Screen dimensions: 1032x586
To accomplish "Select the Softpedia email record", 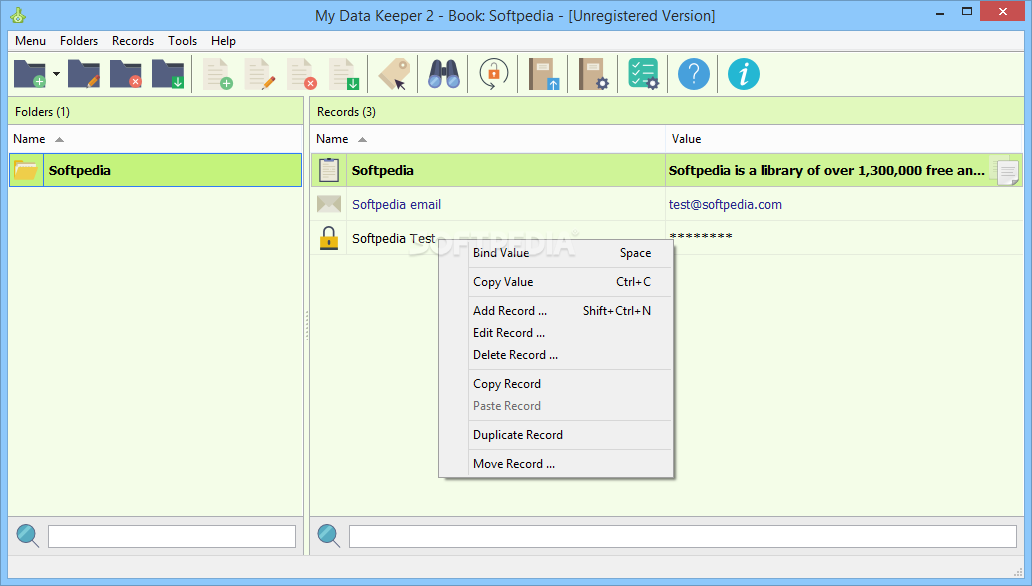I will pos(396,205).
